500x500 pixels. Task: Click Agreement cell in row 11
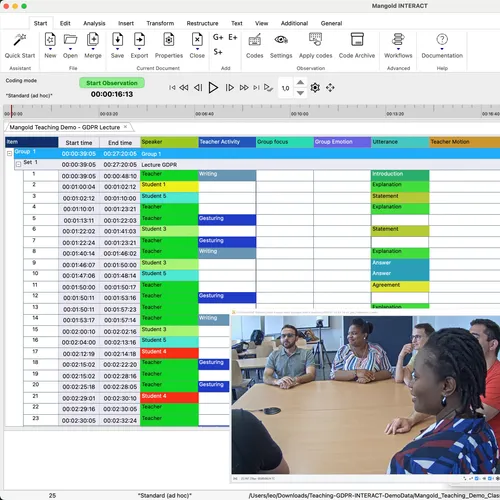tap(400, 287)
